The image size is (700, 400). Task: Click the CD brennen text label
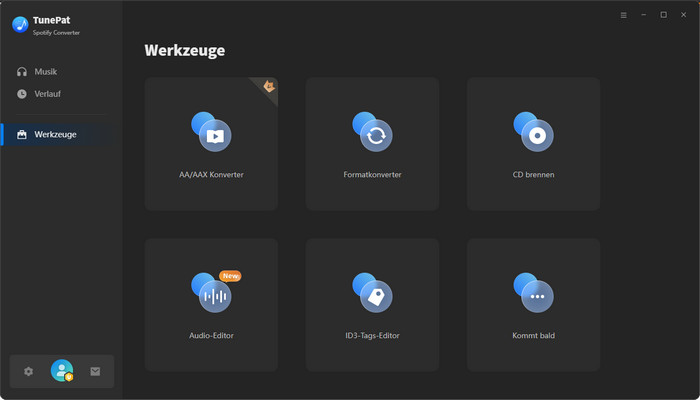(533, 174)
